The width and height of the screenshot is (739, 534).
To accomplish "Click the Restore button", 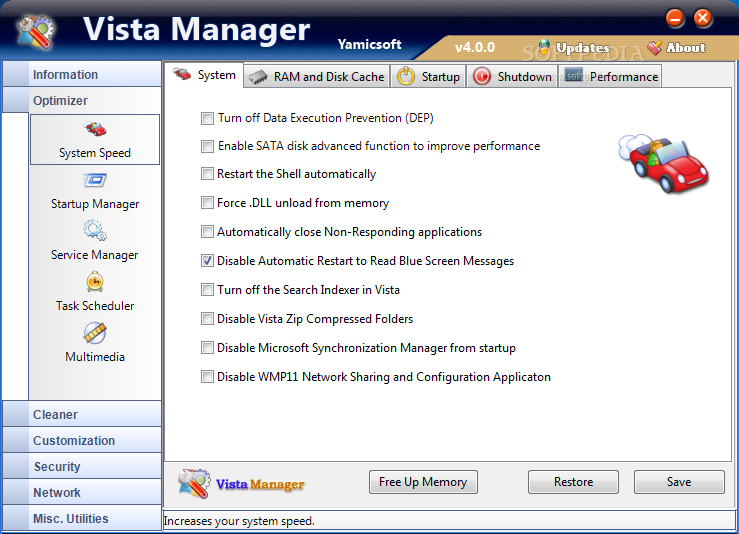I will coord(573,482).
